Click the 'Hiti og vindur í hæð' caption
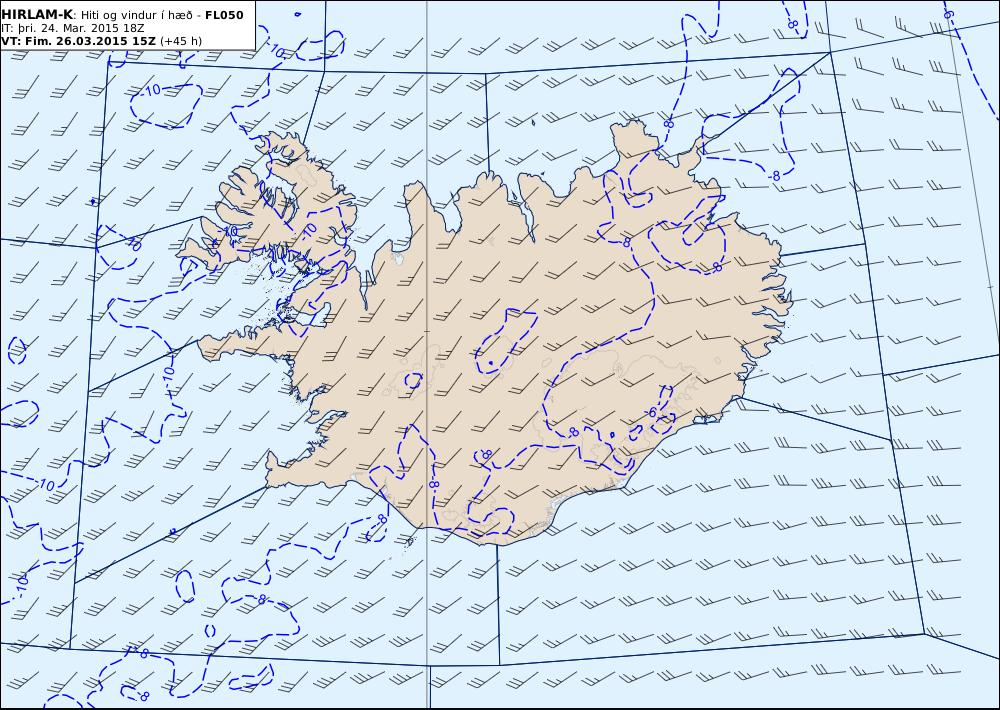The height and width of the screenshot is (710, 1000). (x=136, y=15)
